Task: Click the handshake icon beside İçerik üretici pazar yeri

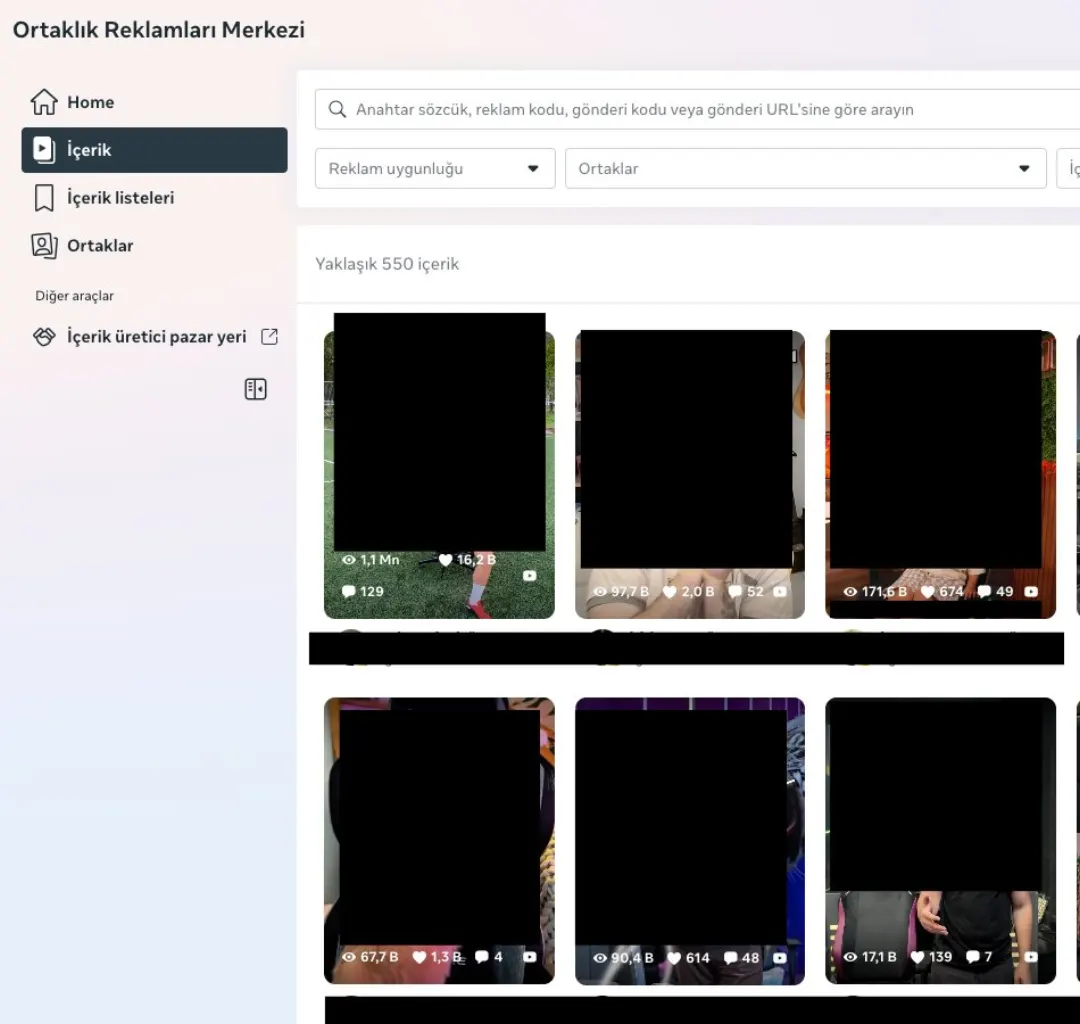Action: (44, 337)
